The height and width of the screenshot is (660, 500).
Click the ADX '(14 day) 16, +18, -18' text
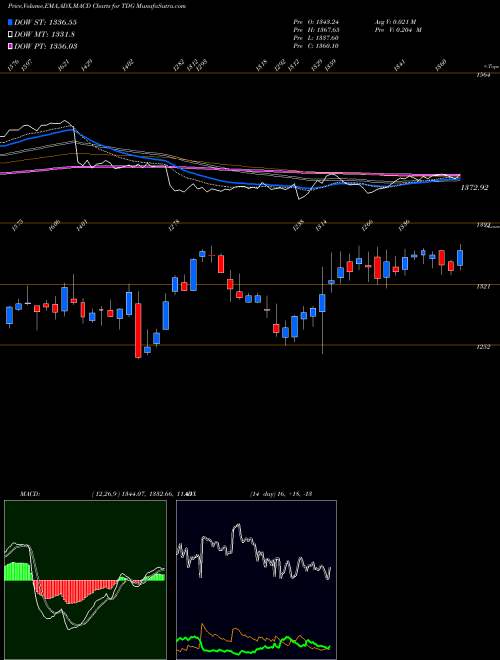pos(280,493)
